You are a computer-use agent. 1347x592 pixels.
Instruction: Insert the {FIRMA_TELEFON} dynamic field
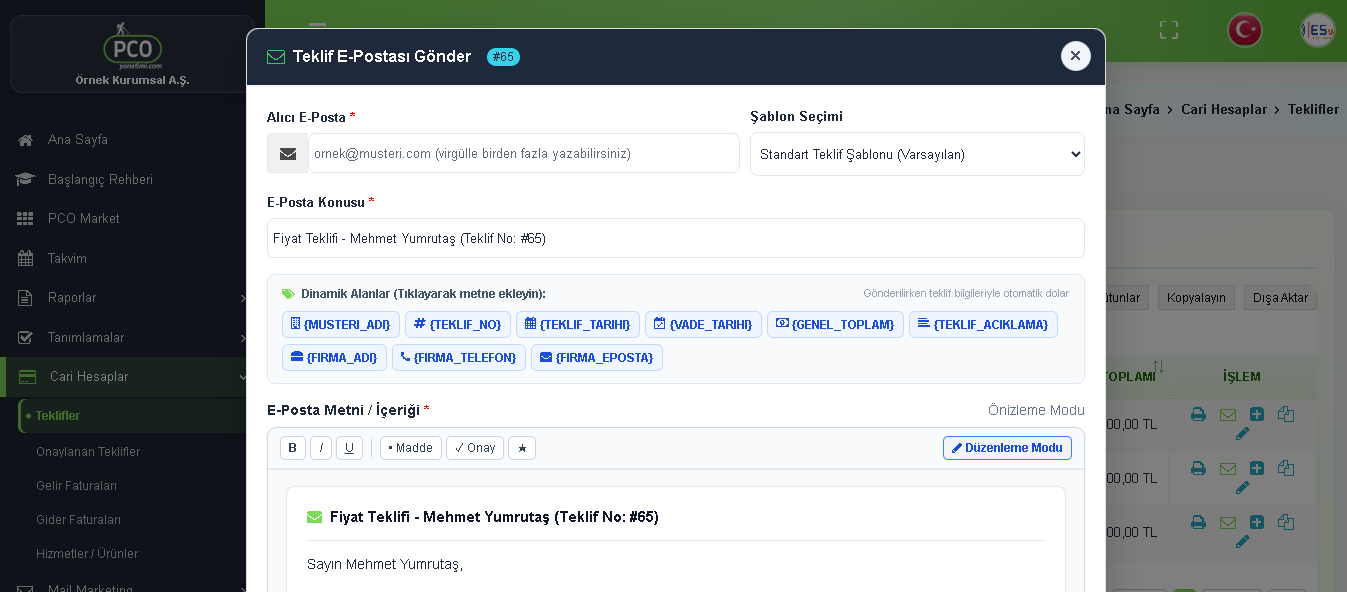[459, 358]
